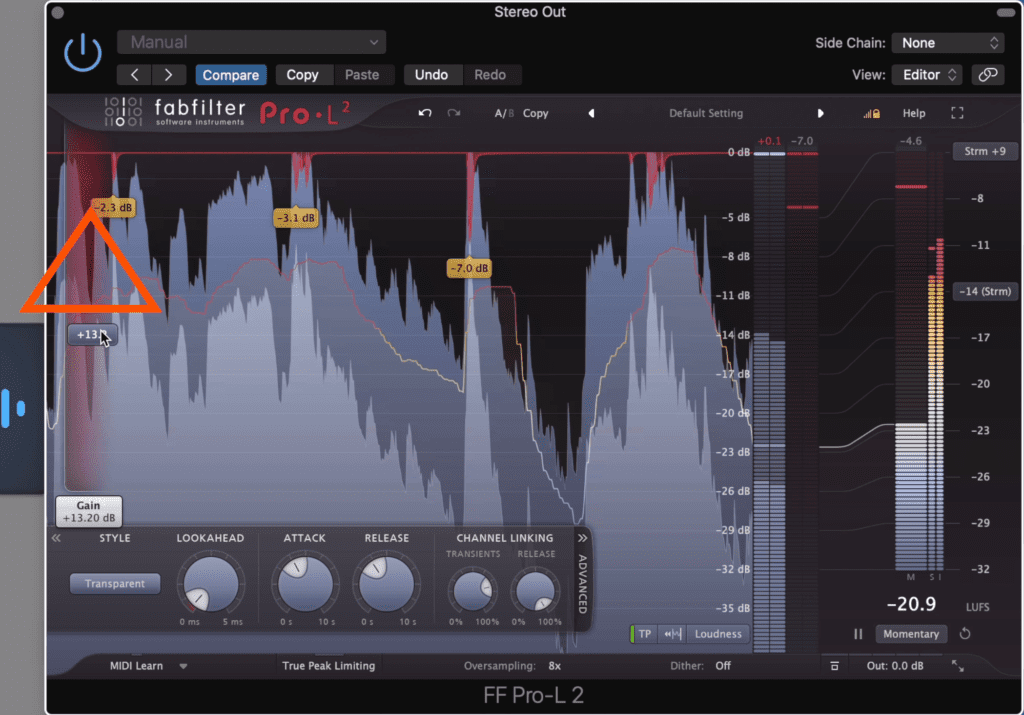This screenshot has height=715, width=1024.
Task: Click the channel linking Release knob
Action: 536,590
